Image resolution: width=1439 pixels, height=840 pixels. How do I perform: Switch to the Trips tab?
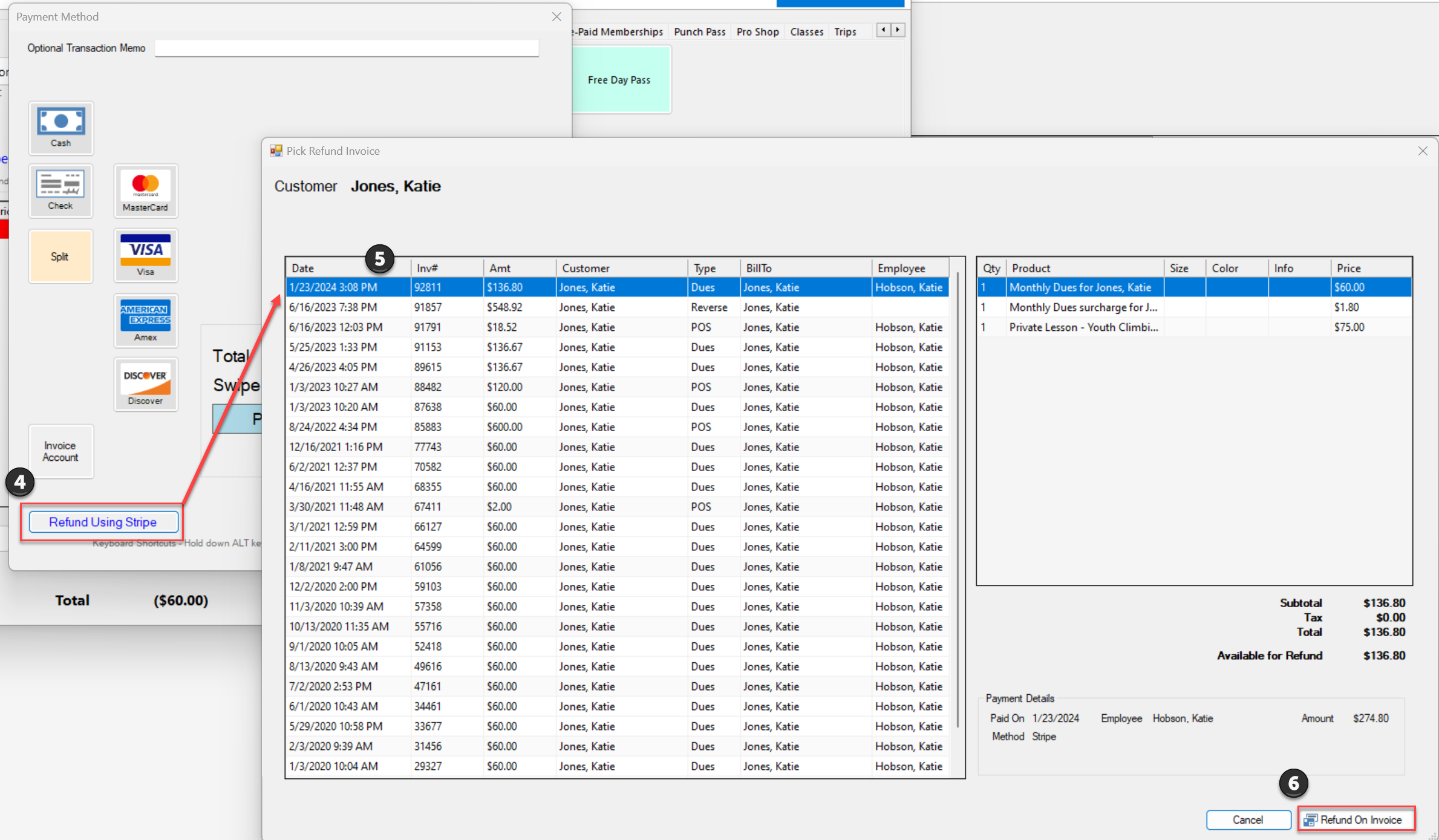845,31
